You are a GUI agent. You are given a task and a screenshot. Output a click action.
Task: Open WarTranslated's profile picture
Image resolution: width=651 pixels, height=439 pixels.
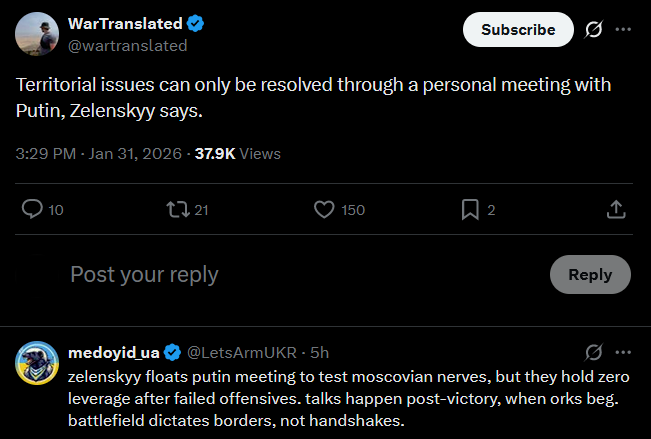(x=36, y=35)
